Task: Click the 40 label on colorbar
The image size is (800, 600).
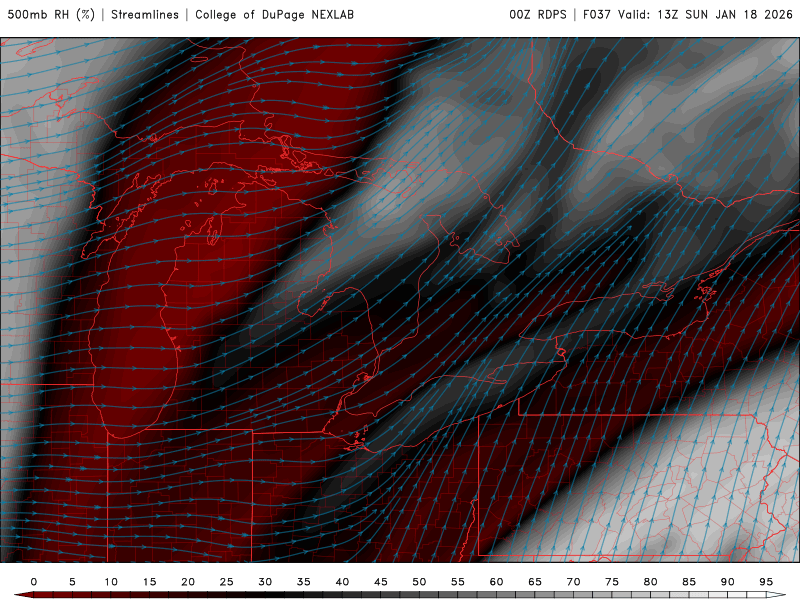Action: [x=342, y=582]
